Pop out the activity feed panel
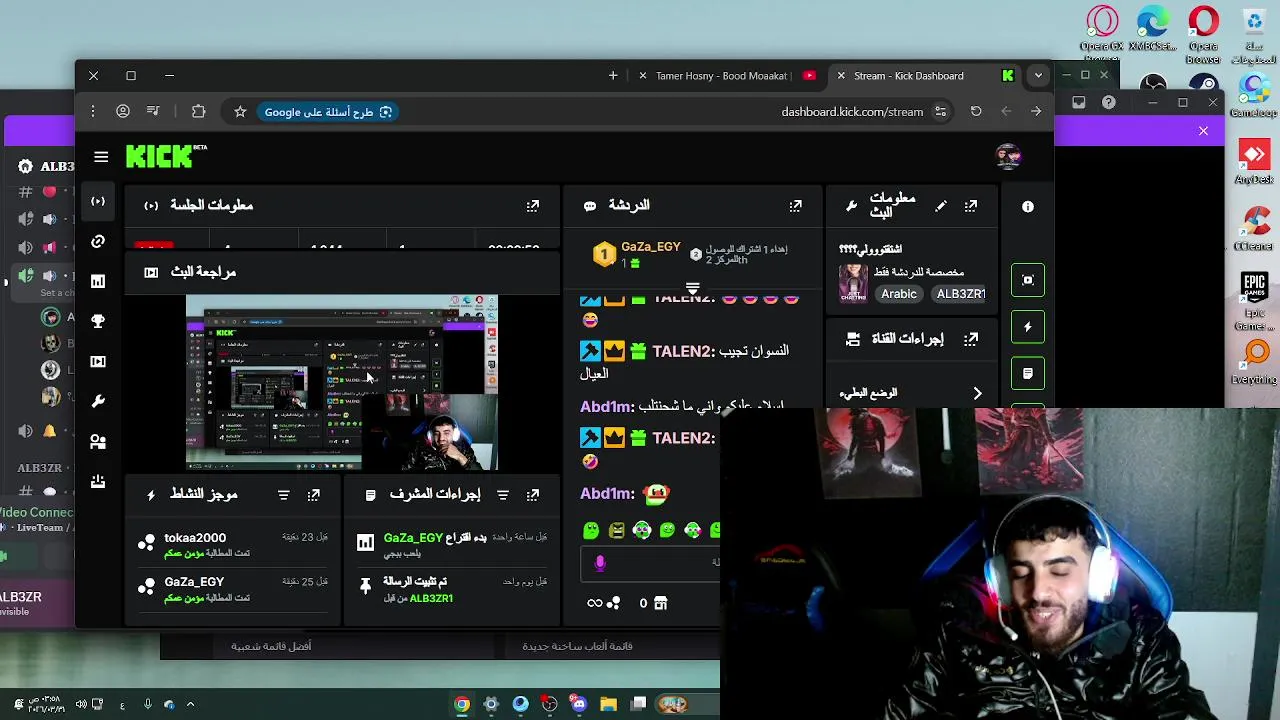 coord(314,495)
